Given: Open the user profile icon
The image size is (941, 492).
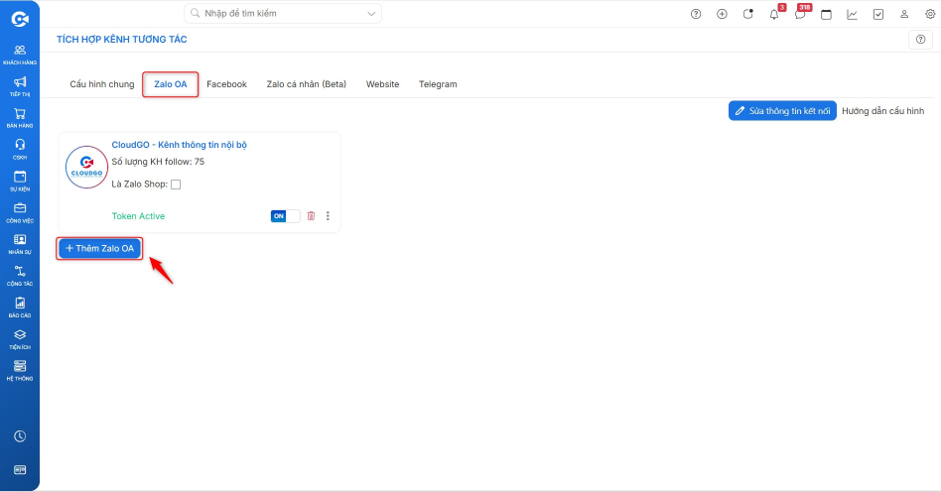Looking at the screenshot, I should tap(904, 14).
